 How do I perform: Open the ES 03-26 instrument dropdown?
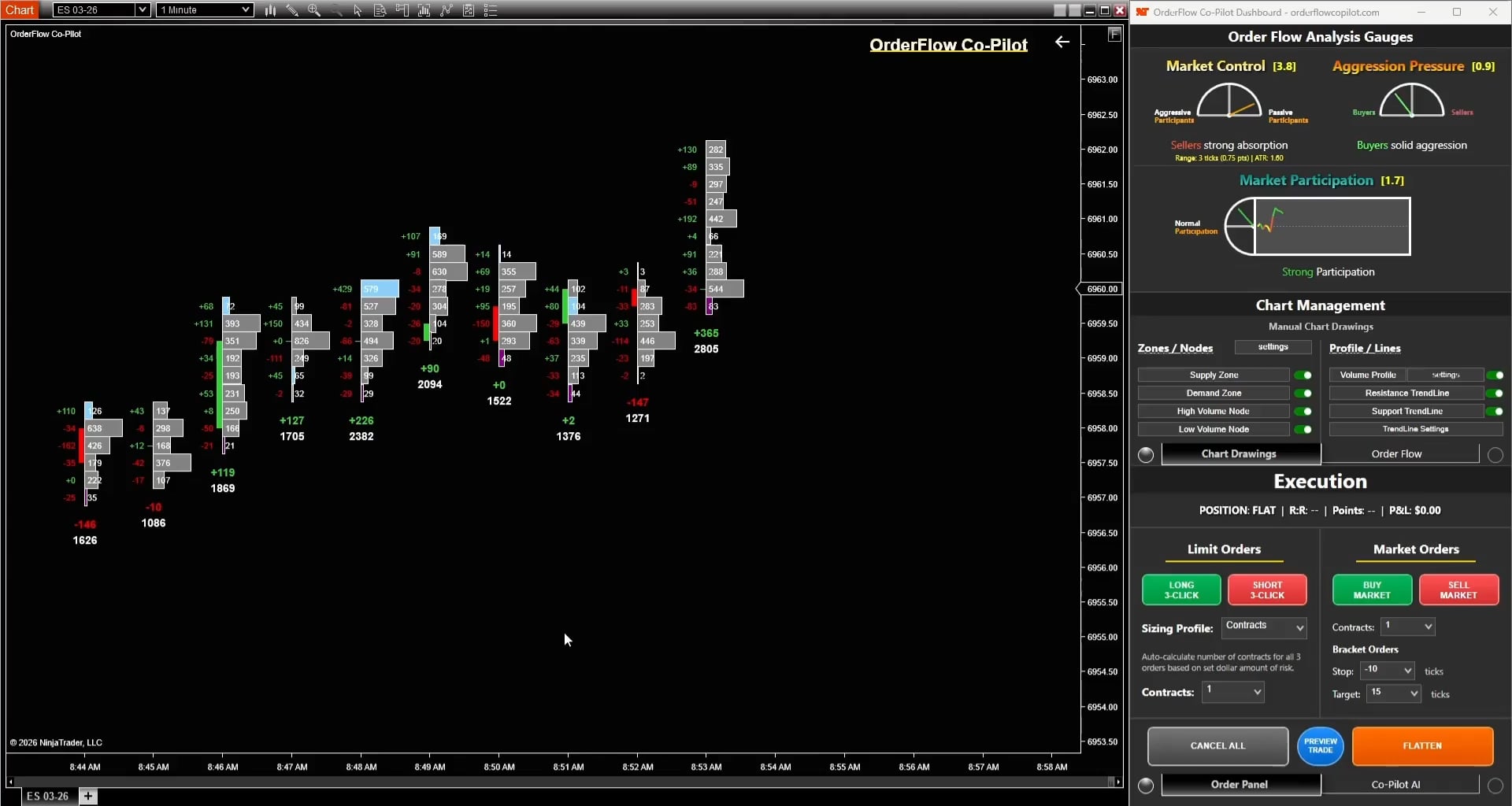102,10
